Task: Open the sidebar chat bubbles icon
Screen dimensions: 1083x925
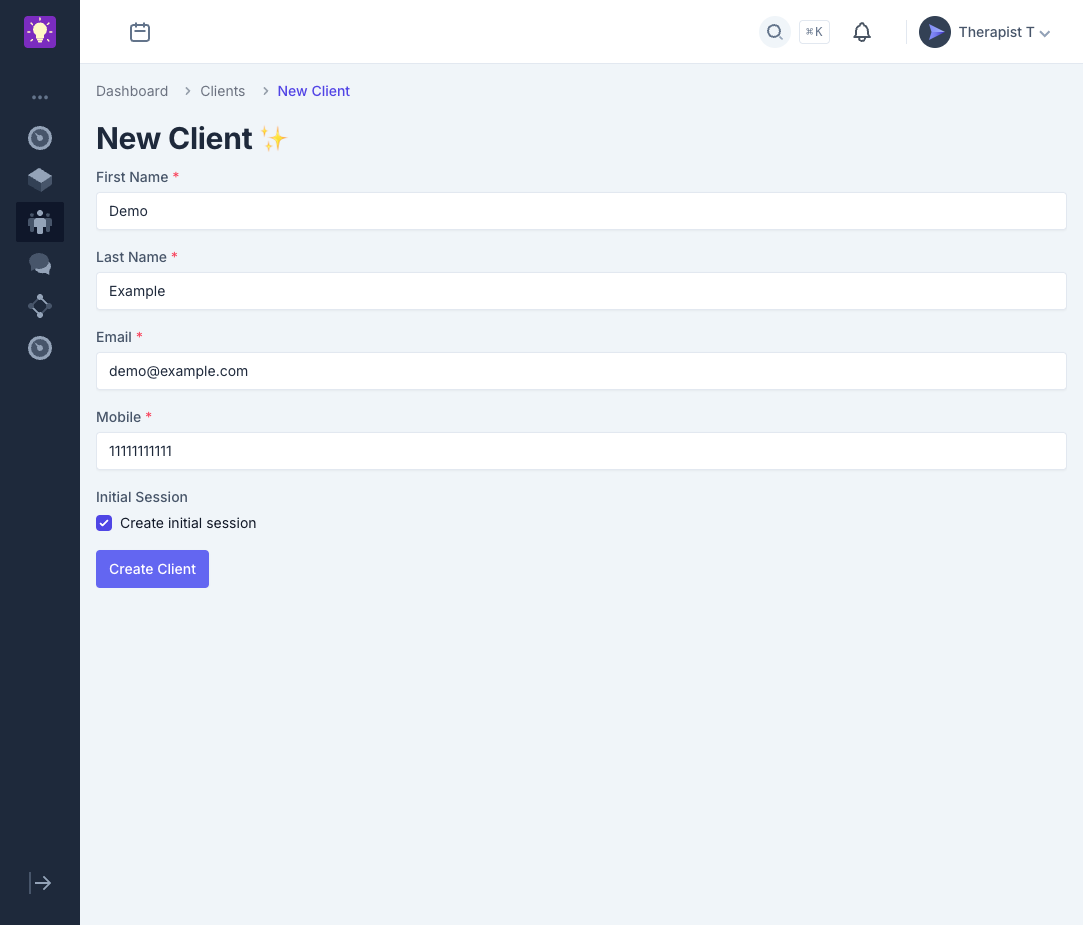Action: tap(40, 264)
